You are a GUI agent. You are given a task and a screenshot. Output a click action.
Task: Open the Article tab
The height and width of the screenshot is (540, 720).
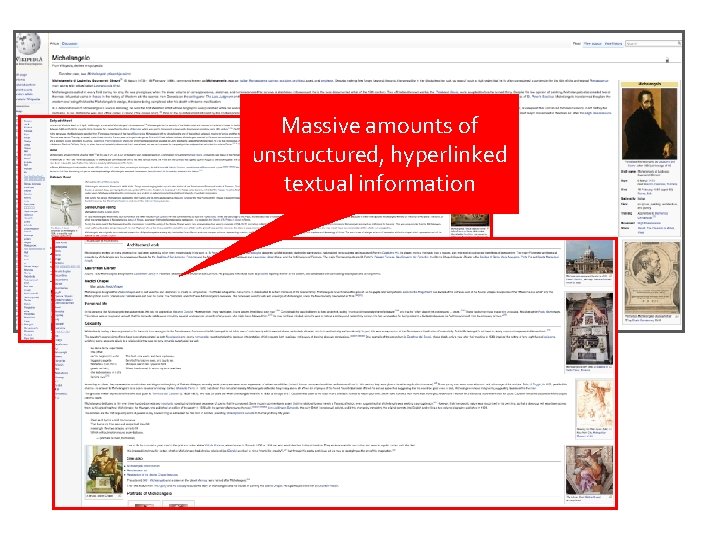click(54, 44)
